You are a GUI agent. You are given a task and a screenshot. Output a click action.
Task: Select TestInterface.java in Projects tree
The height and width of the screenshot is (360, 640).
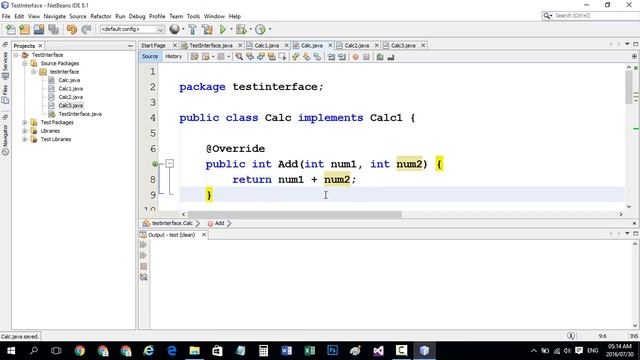(x=80, y=114)
